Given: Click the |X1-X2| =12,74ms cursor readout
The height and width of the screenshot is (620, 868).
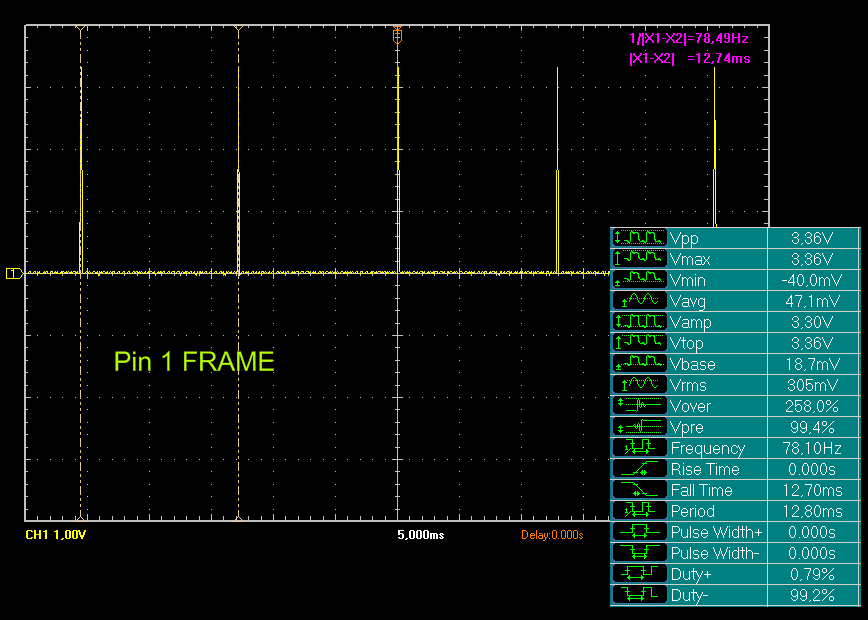Looking at the screenshot, I should (690, 58).
